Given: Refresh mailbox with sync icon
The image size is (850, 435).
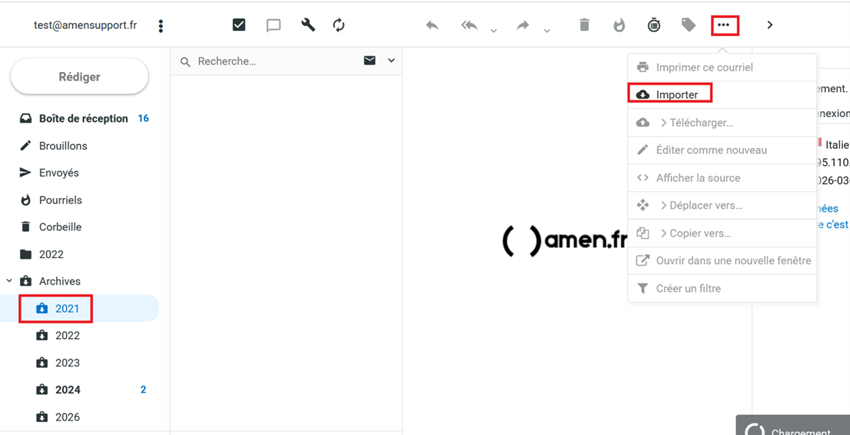Looking at the screenshot, I should pyautogui.click(x=339, y=25).
